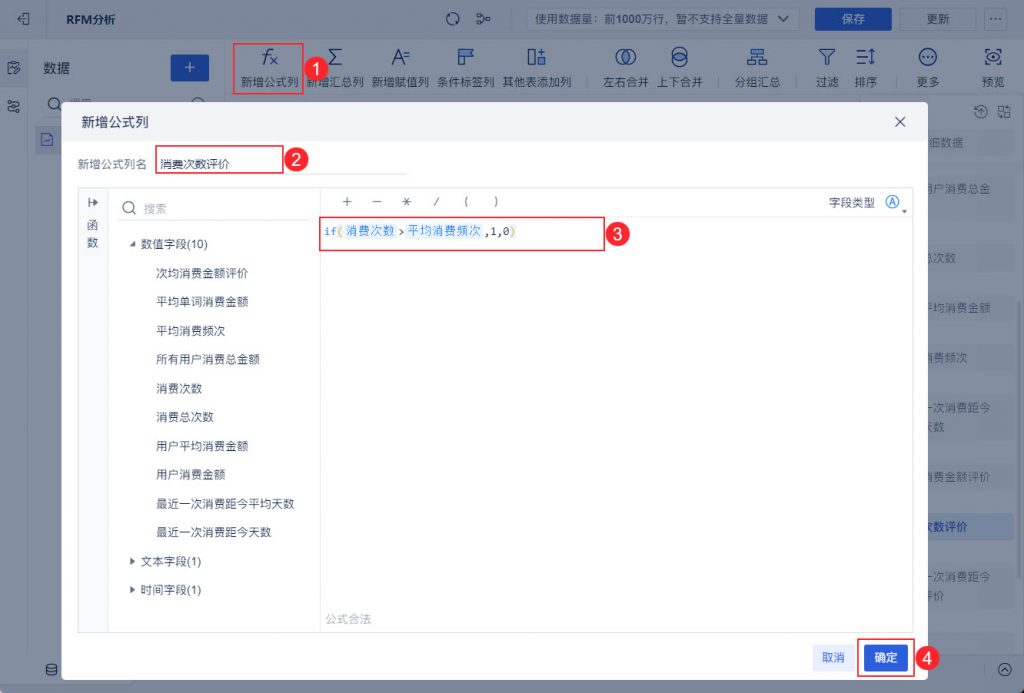The image size is (1024, 693).
Task: Click the 过滤 filter icon
Action: click(827, 57)
